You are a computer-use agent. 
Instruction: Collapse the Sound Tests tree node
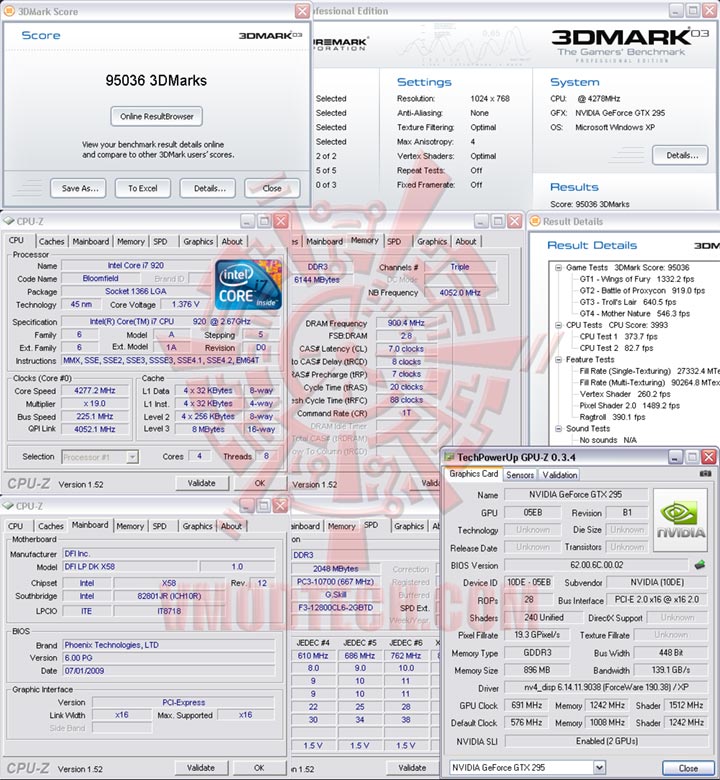click(x=558, y=428)
